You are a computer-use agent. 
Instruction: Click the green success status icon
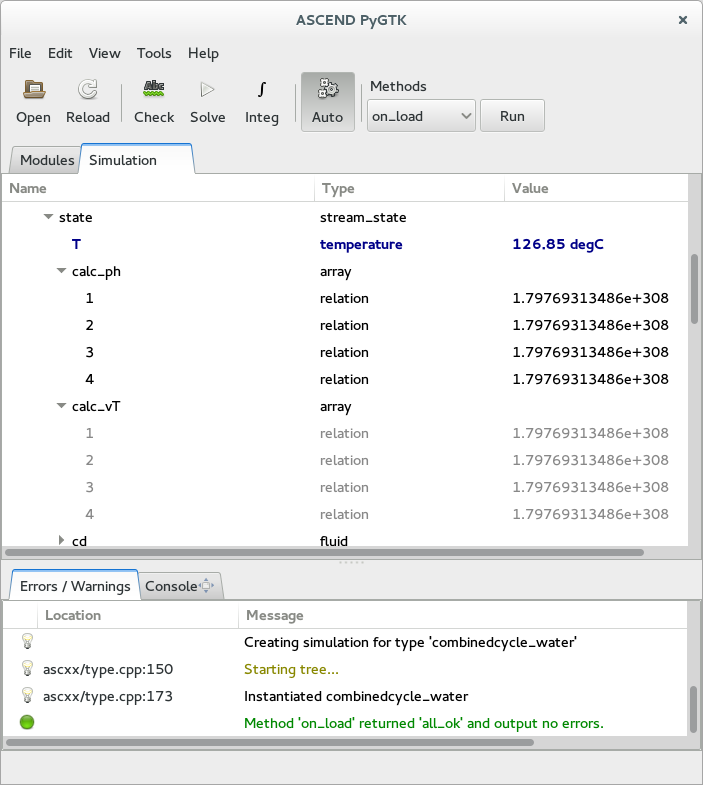pyautogui.click(x=27, y=722)
